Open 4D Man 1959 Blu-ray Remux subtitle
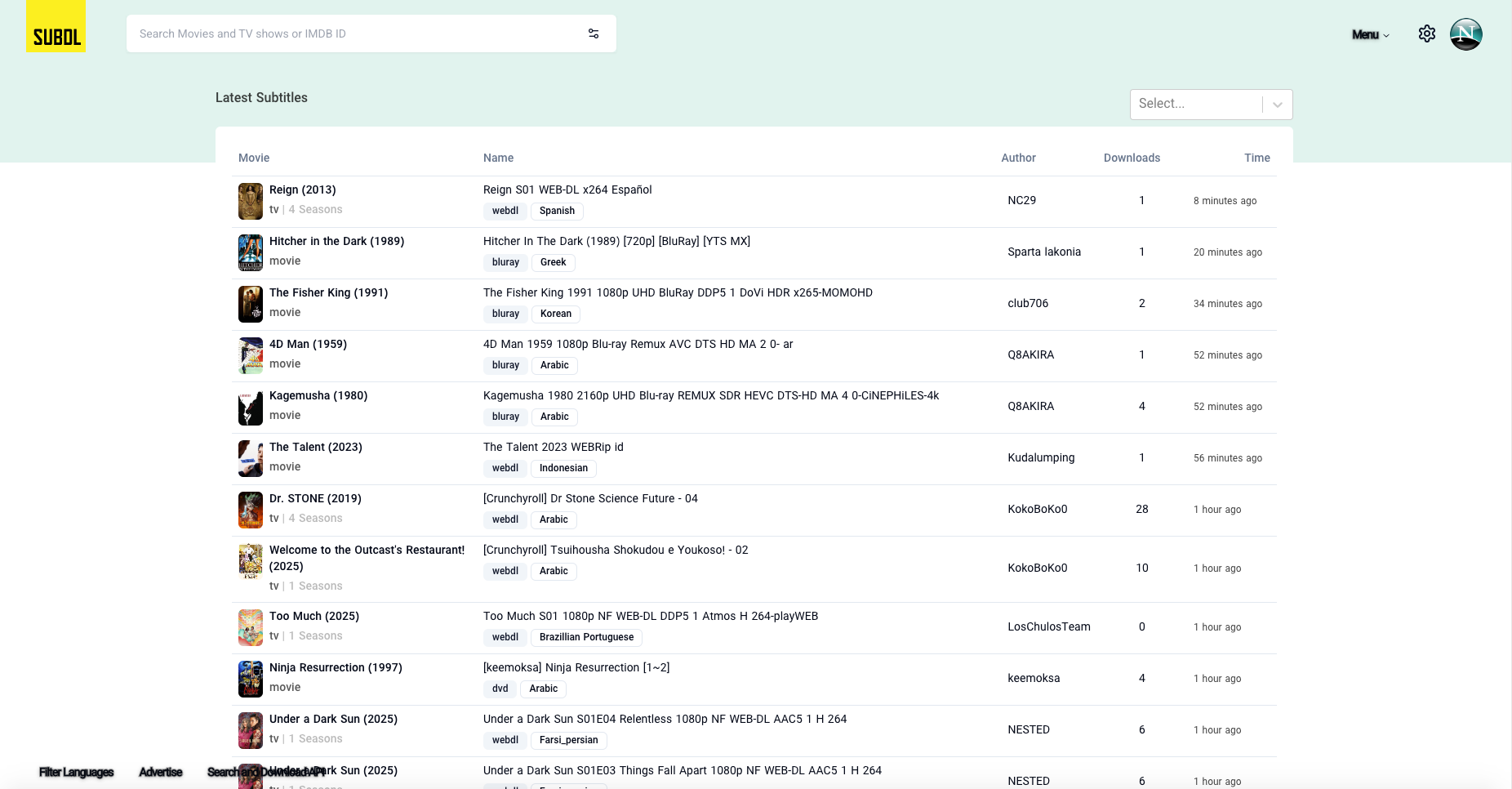 (638, 344)
